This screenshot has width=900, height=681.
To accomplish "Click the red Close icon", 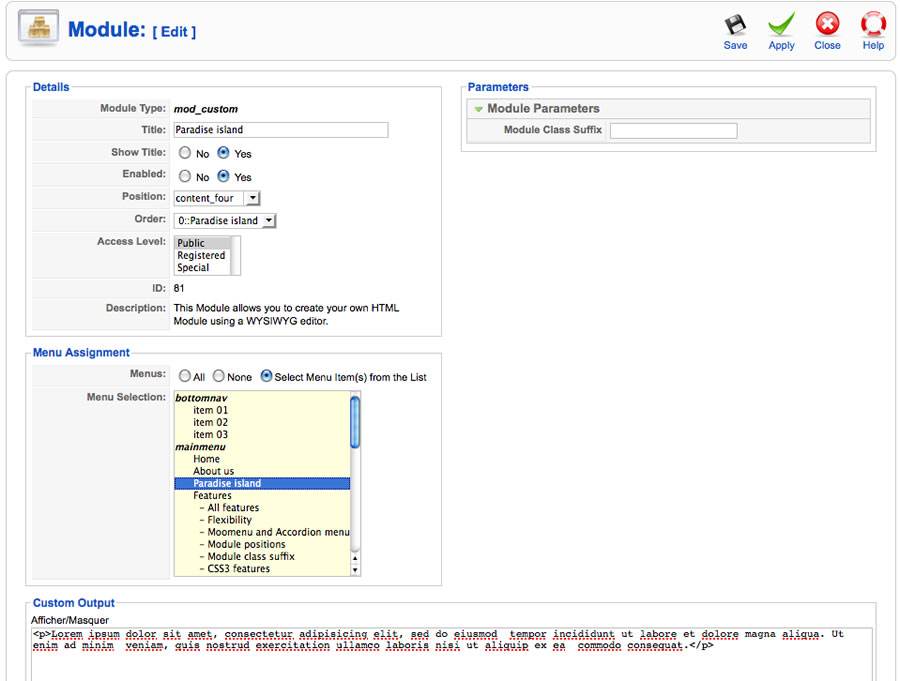I will pos(827,24).
